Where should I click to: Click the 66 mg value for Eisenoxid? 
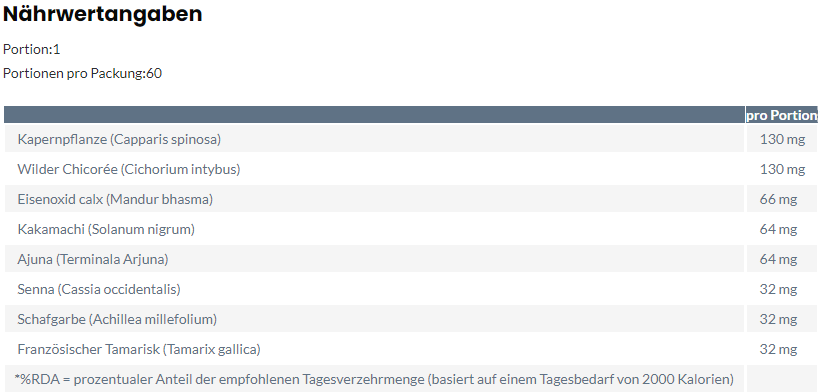tap(779, 199)
